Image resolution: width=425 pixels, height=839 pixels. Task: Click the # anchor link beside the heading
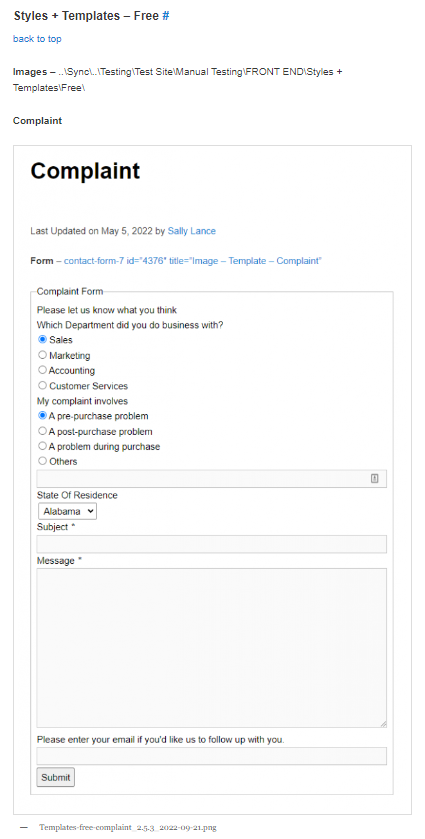pyautogui.click(x=165, y=16)
